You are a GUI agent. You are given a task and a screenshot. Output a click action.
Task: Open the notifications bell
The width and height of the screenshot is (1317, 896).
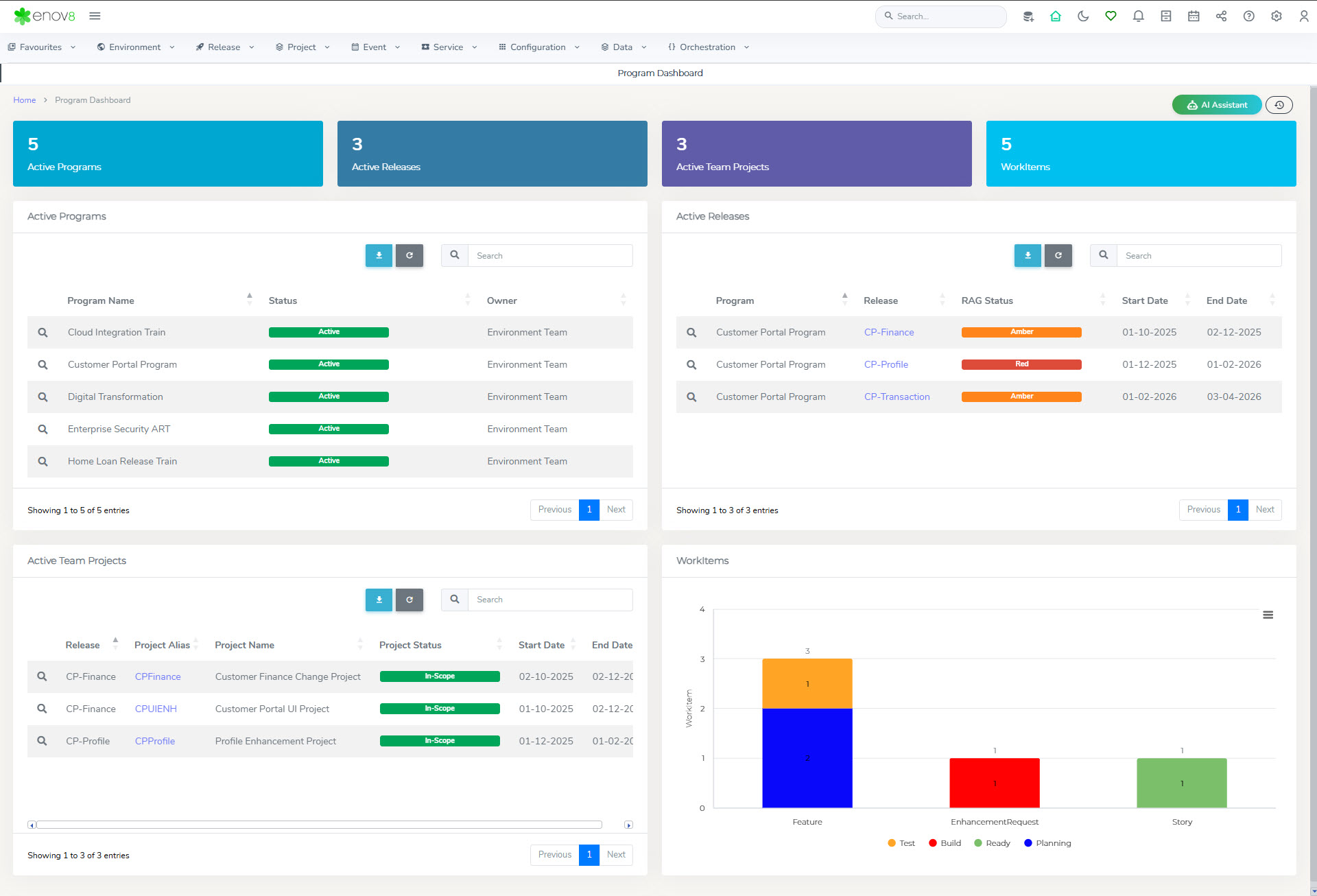pos(1138,16)
